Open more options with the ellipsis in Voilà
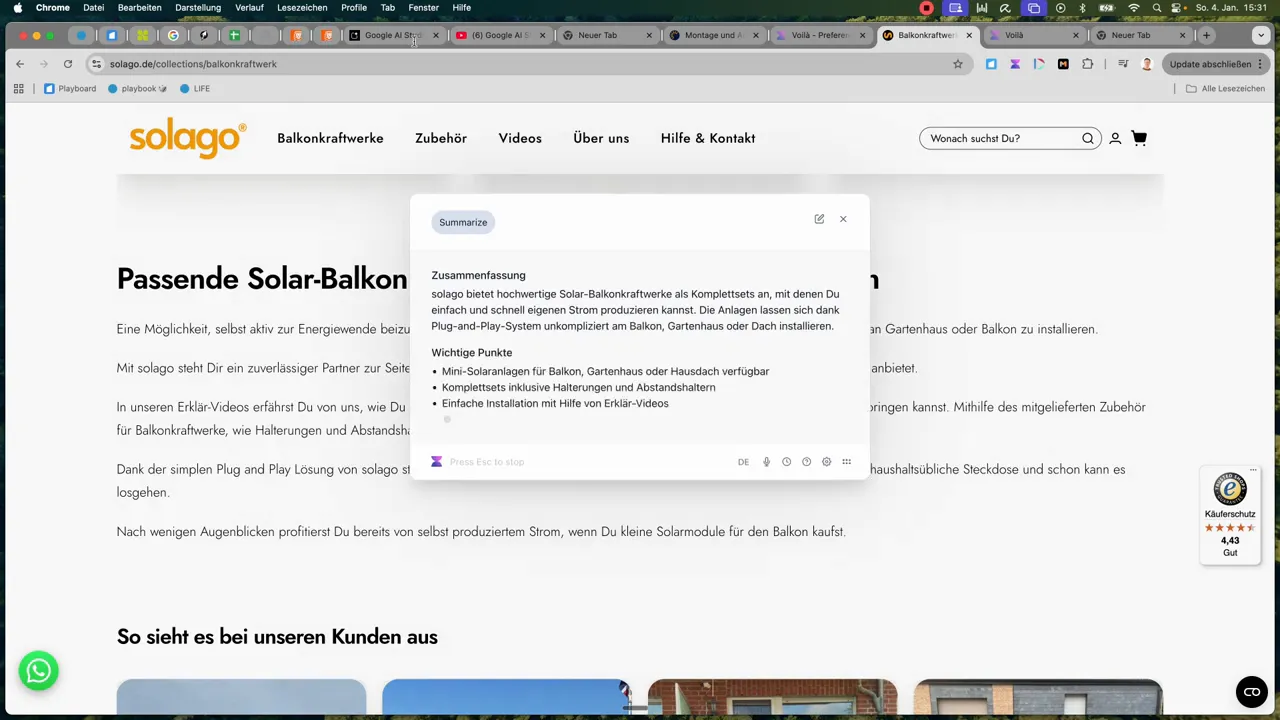 (x=847, y=461)
